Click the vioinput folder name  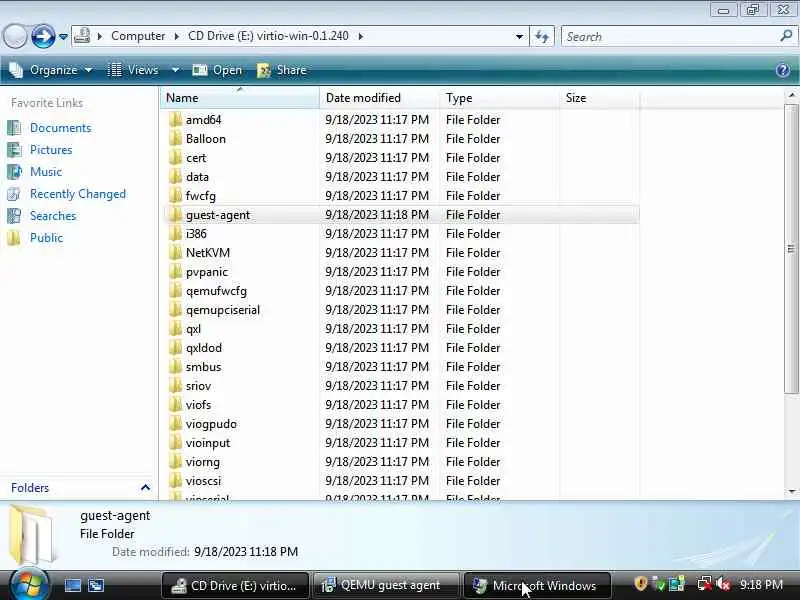(208, 443)
